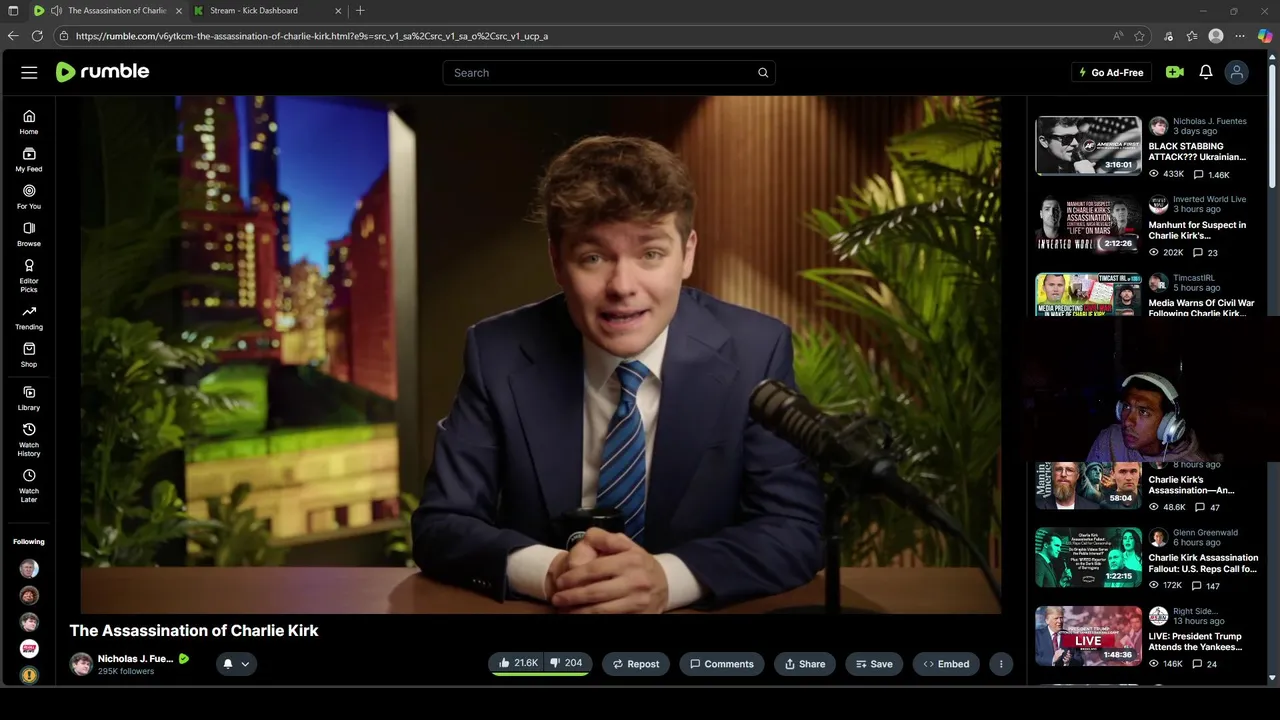
Task: Click the 295K followers text
Action: (126, 671)
